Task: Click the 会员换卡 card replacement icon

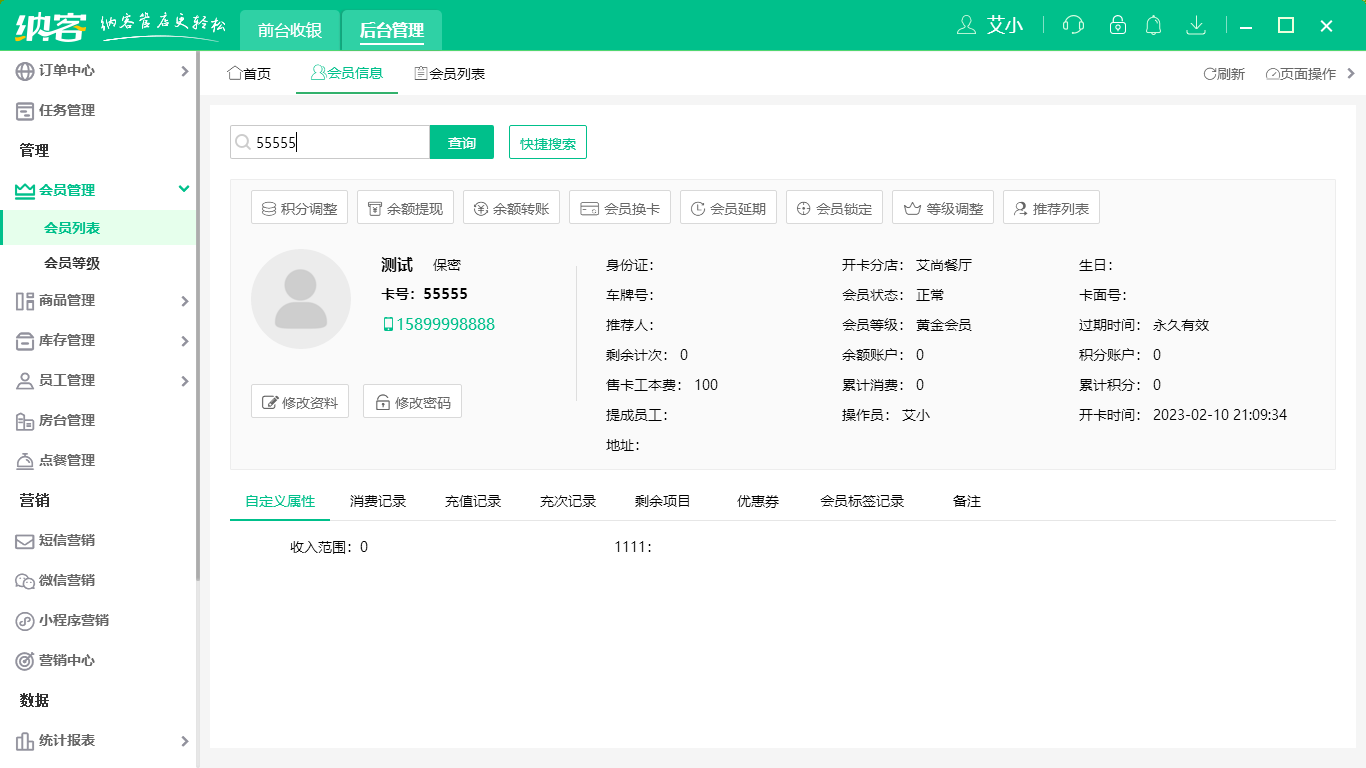Action: (x=620, y=207)
